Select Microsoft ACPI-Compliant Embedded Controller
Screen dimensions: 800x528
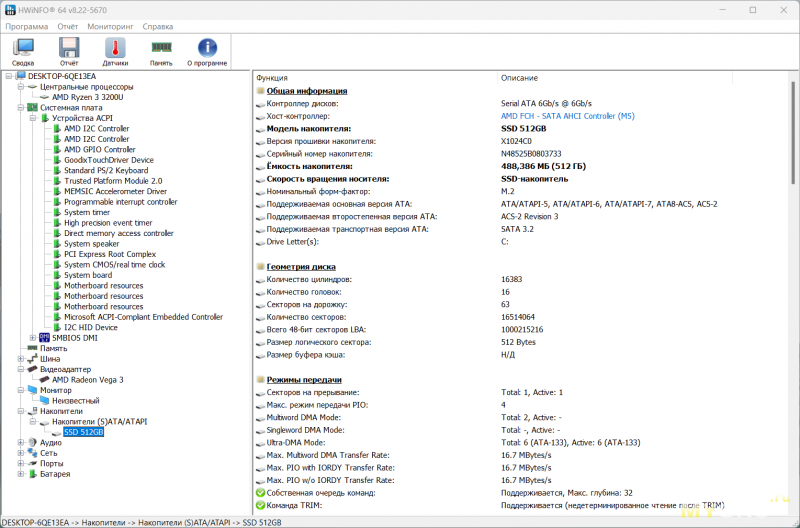143,317
